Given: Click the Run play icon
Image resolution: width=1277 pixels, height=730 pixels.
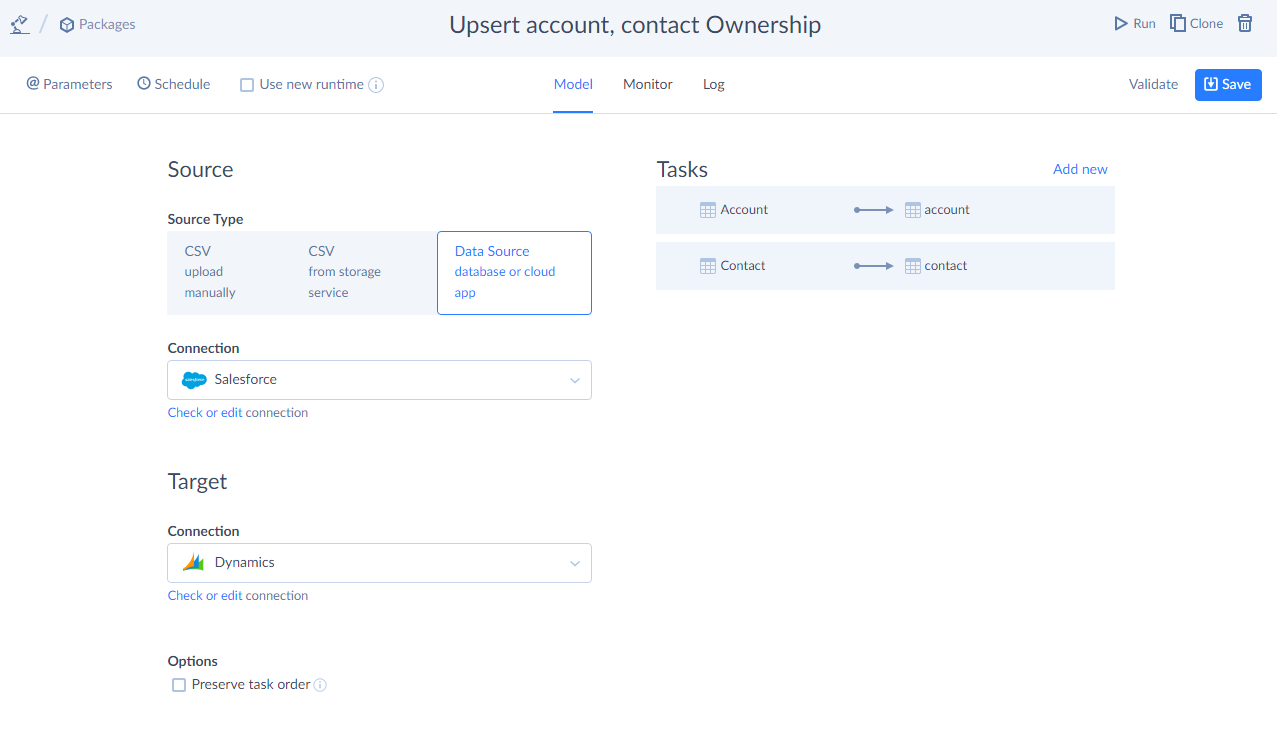Looking at the screenshot, I should coord(1121,23).
